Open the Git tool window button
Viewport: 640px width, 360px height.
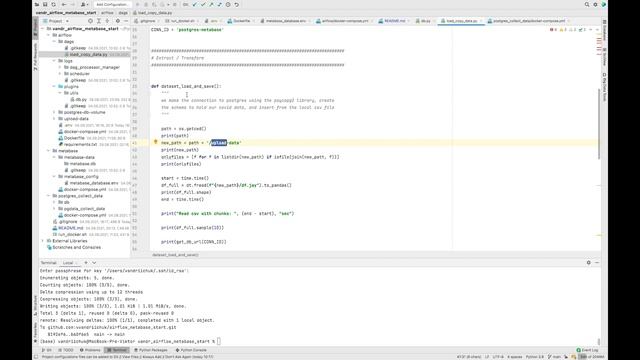[47, 350]
